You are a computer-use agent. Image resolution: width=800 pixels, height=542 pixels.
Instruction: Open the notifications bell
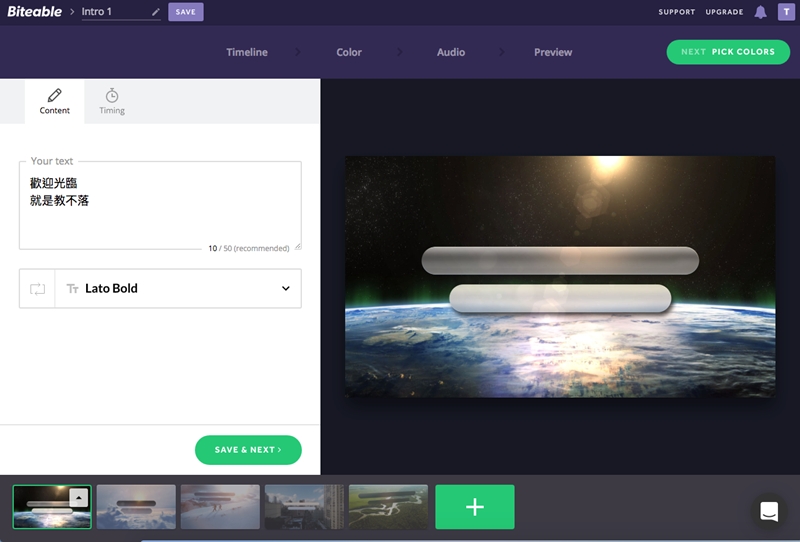pyautogui.click(x=760, y=12)
